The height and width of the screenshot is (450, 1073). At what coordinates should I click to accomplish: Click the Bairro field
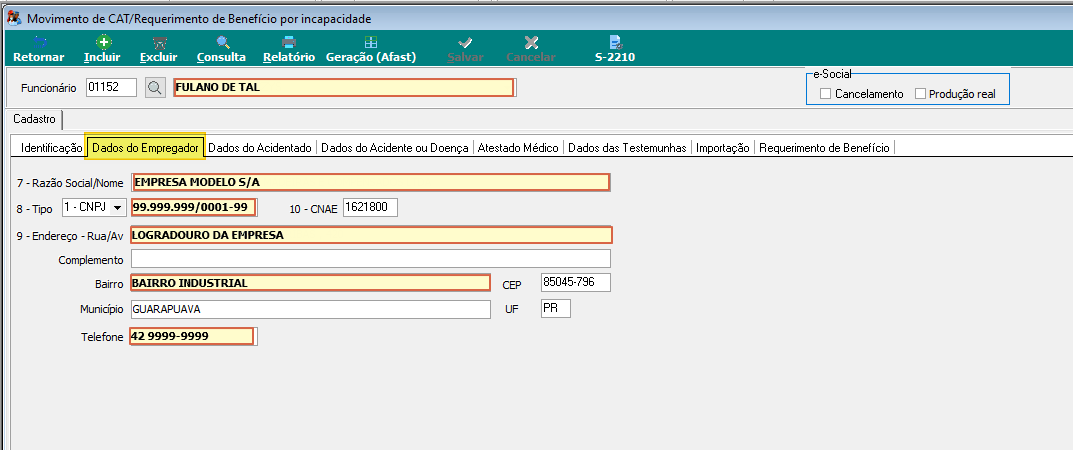pos(311,282)
